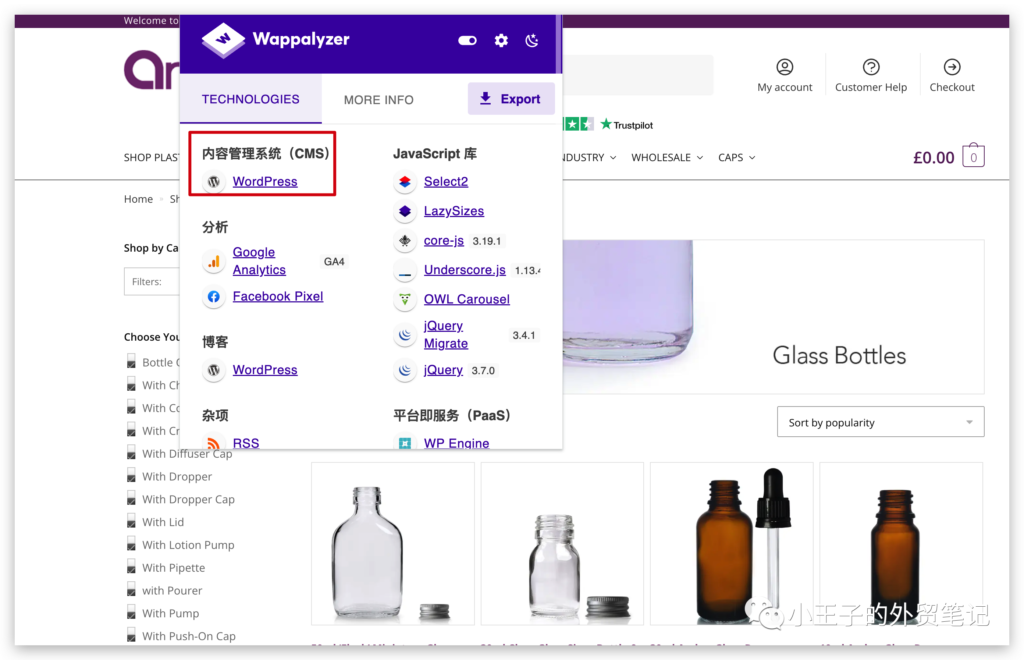Screen dimensions: 1024x660
Task: Click the WP Engine icon
Action: point(405,443)
